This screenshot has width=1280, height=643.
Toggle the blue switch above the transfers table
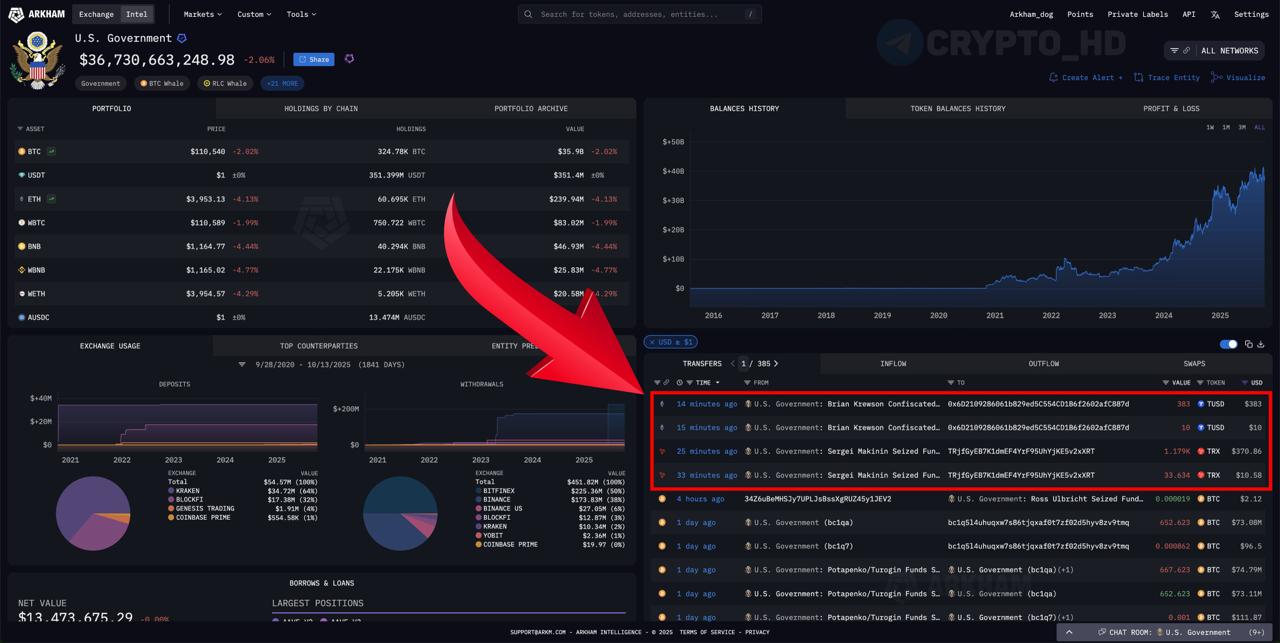[1229, 344]
